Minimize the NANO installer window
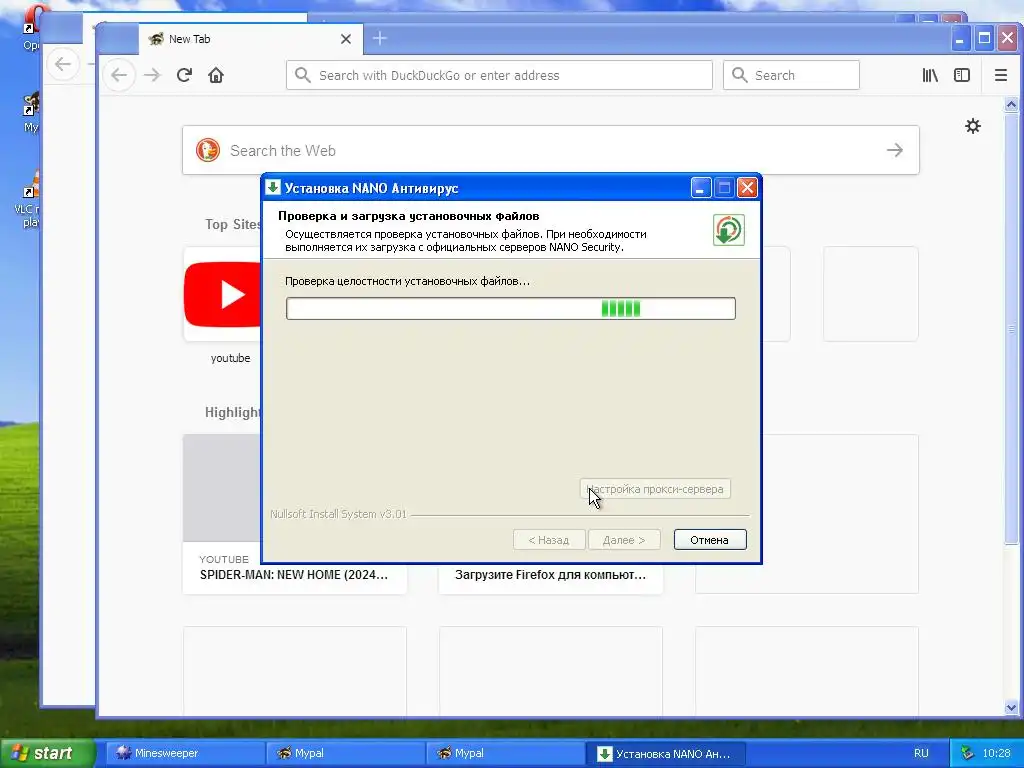Screen dimensions: 1024x768 701,188
